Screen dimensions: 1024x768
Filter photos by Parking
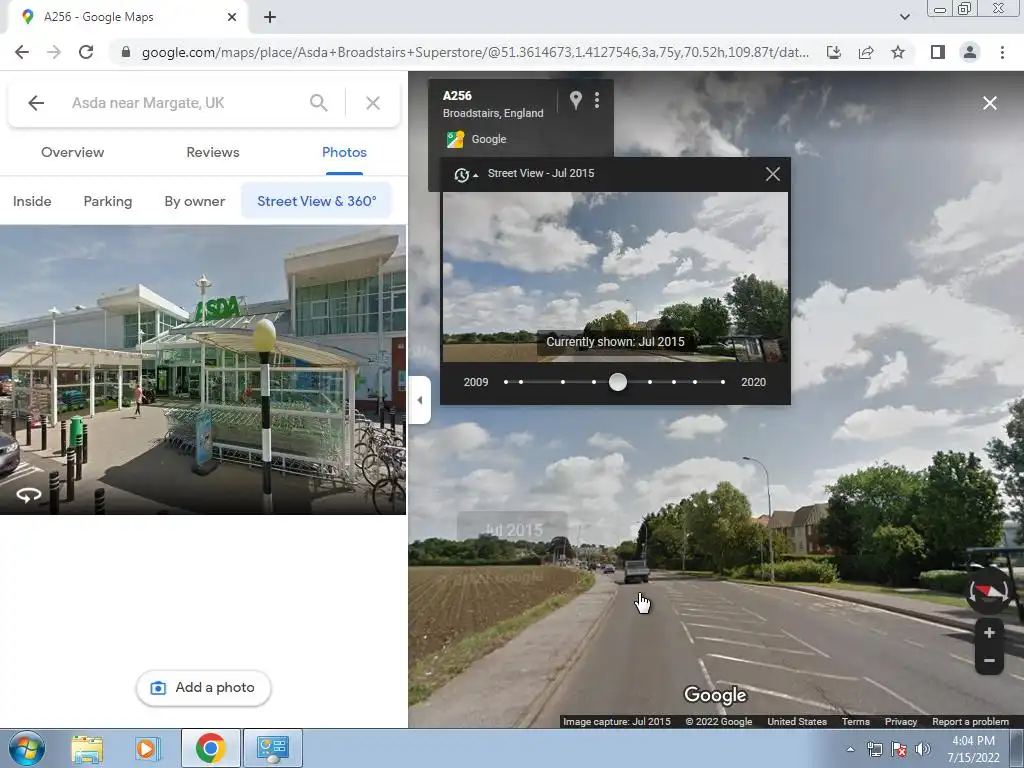click(108, 201)
